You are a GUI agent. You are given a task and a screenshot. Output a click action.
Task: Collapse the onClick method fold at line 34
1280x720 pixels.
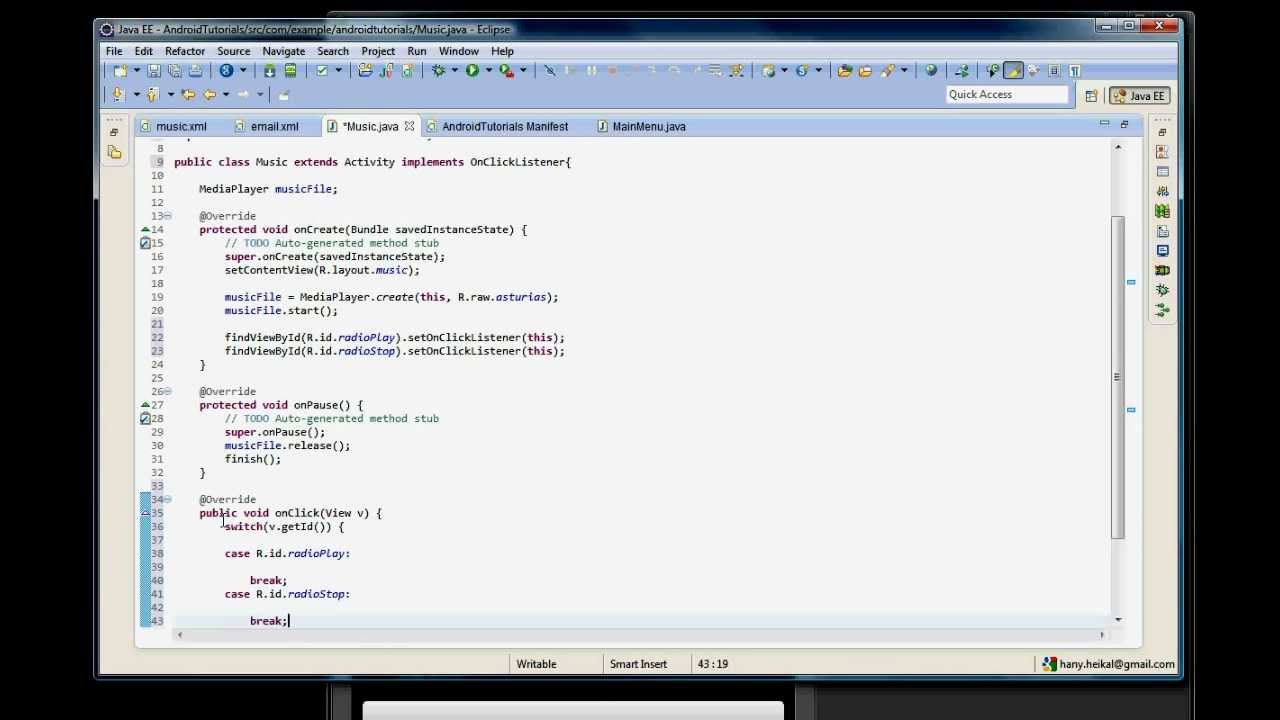[x=167, y=499]
